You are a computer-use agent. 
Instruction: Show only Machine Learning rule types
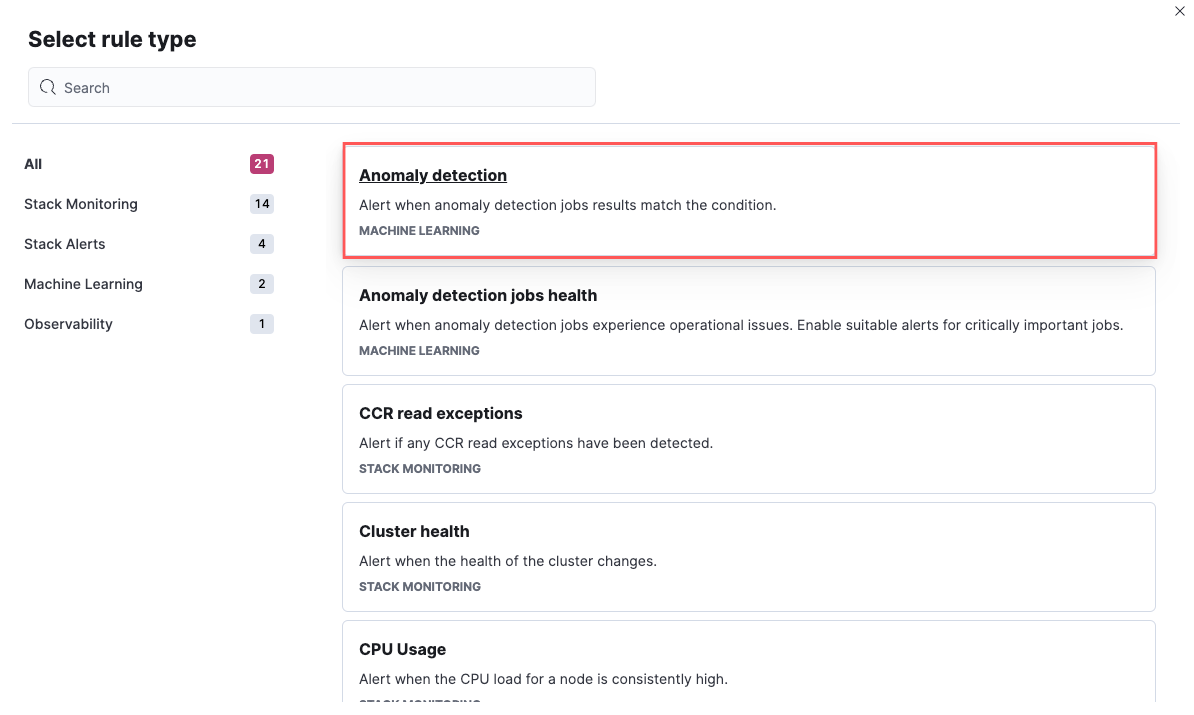(x=83, y=283)
